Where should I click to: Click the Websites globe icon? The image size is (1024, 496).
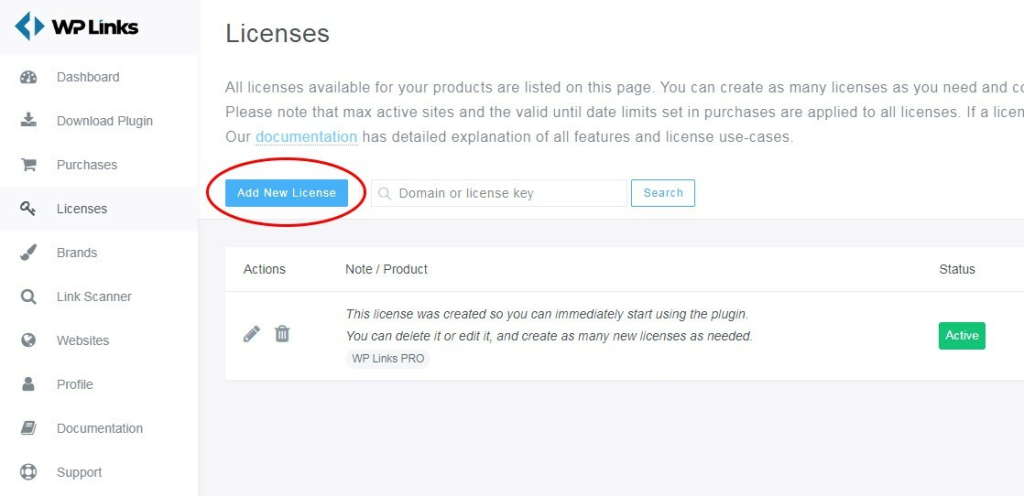29,341
